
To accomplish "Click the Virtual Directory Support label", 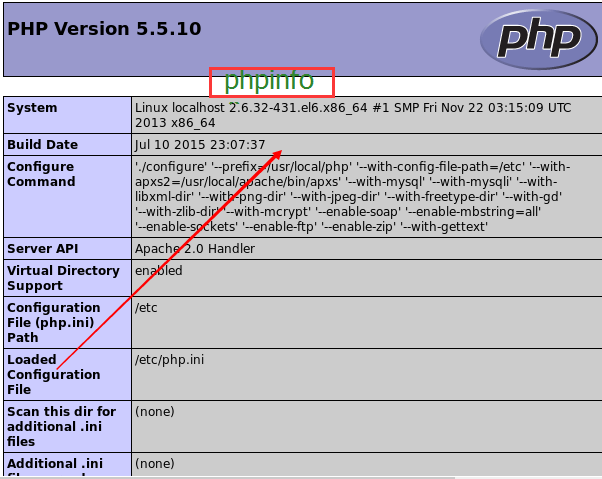I will 63,278.
